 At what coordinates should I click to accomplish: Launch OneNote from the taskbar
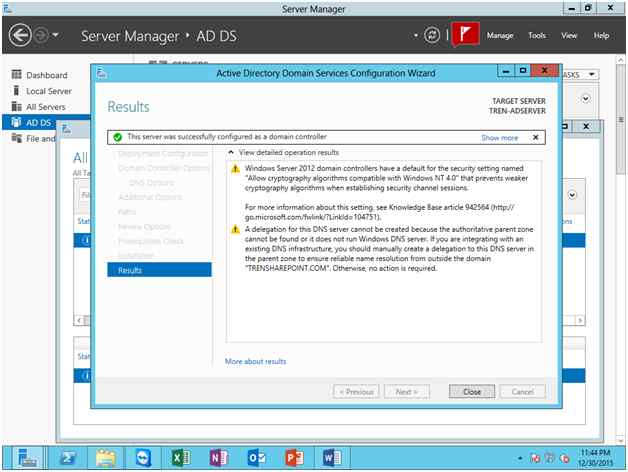coord(219,458)
